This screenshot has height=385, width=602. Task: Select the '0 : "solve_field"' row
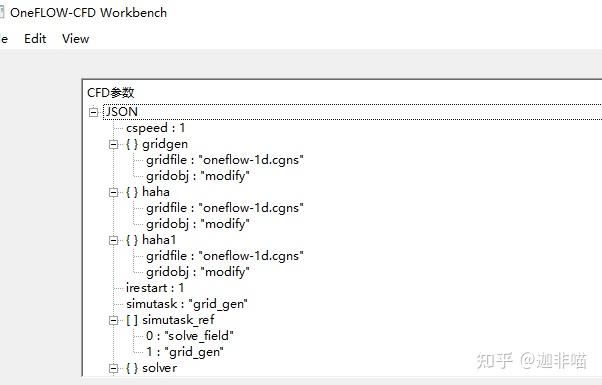190,336
